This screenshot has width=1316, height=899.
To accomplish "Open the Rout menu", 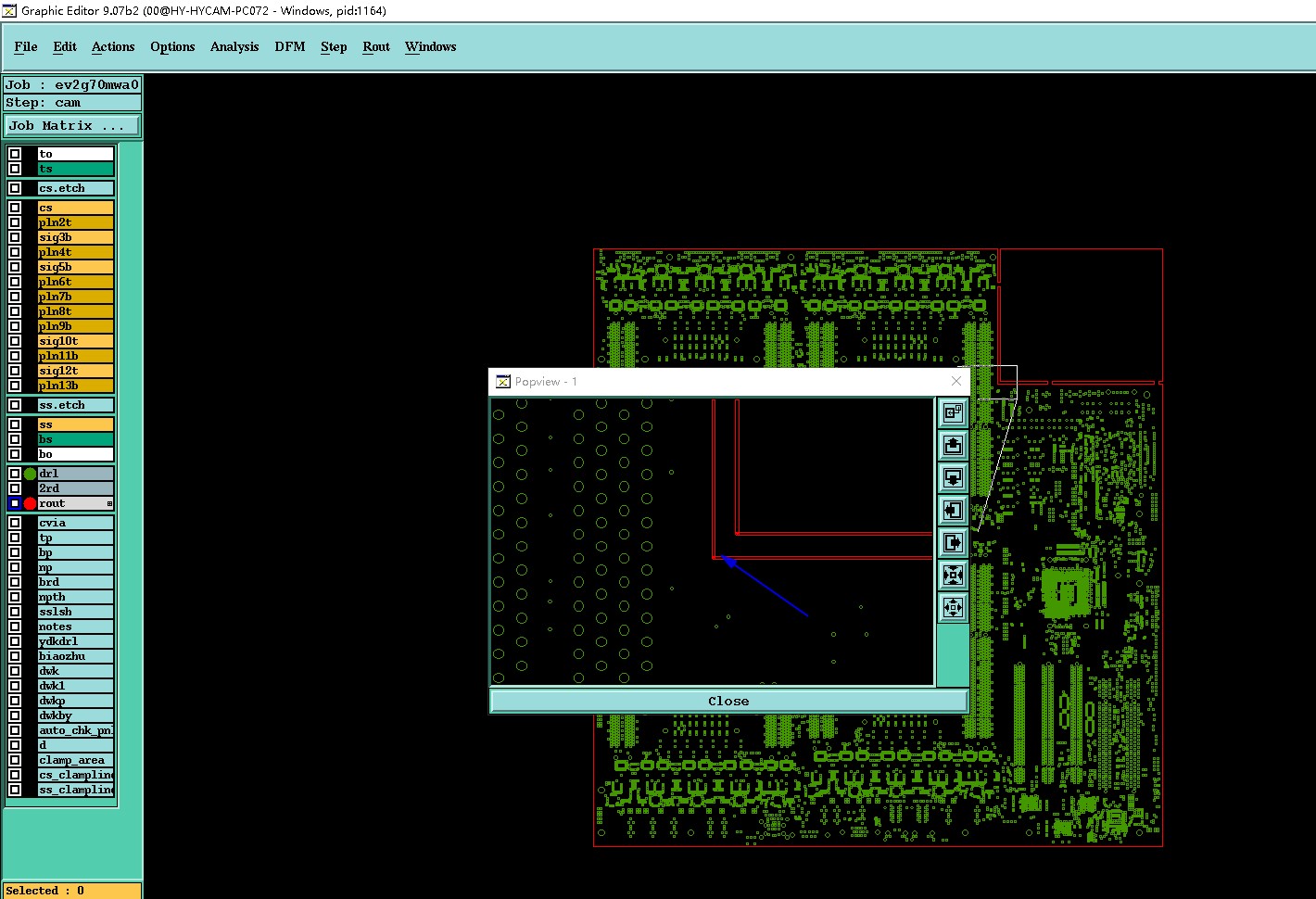I will click(x=376, y=46).
